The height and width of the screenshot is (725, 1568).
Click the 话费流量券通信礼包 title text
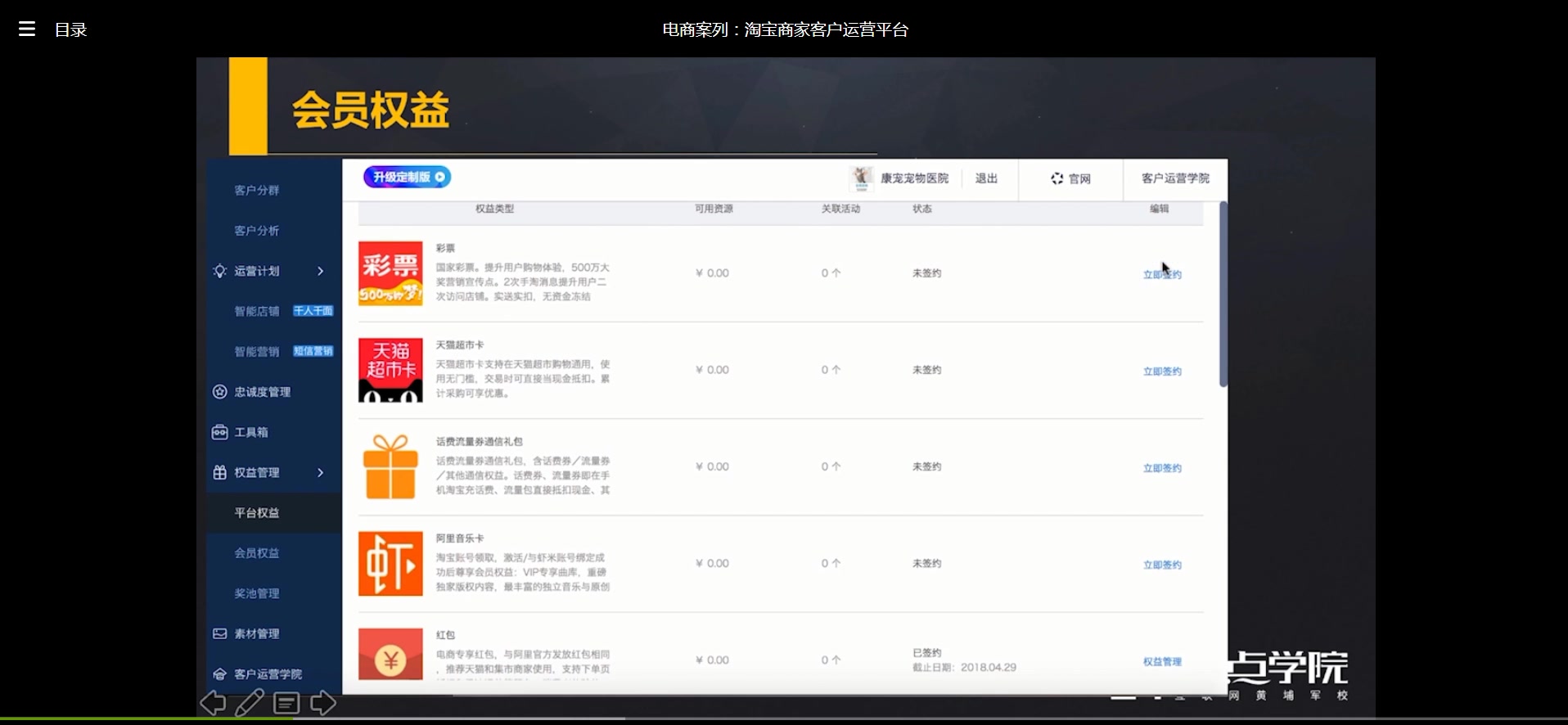pyautogui.click(x=480, y=441)
